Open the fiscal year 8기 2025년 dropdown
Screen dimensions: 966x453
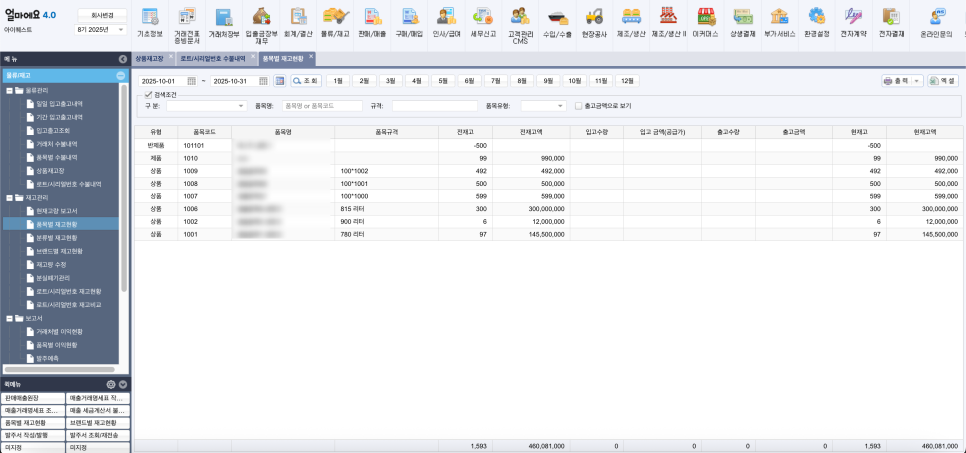(x=100, y=30)
